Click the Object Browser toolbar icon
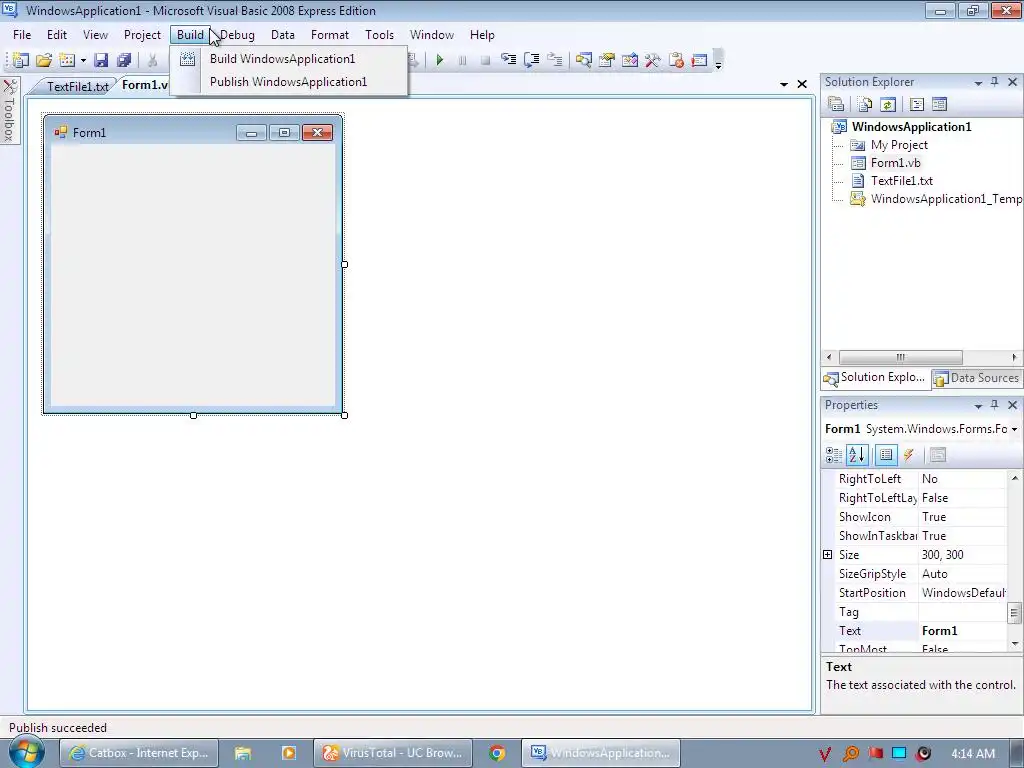 630,60
